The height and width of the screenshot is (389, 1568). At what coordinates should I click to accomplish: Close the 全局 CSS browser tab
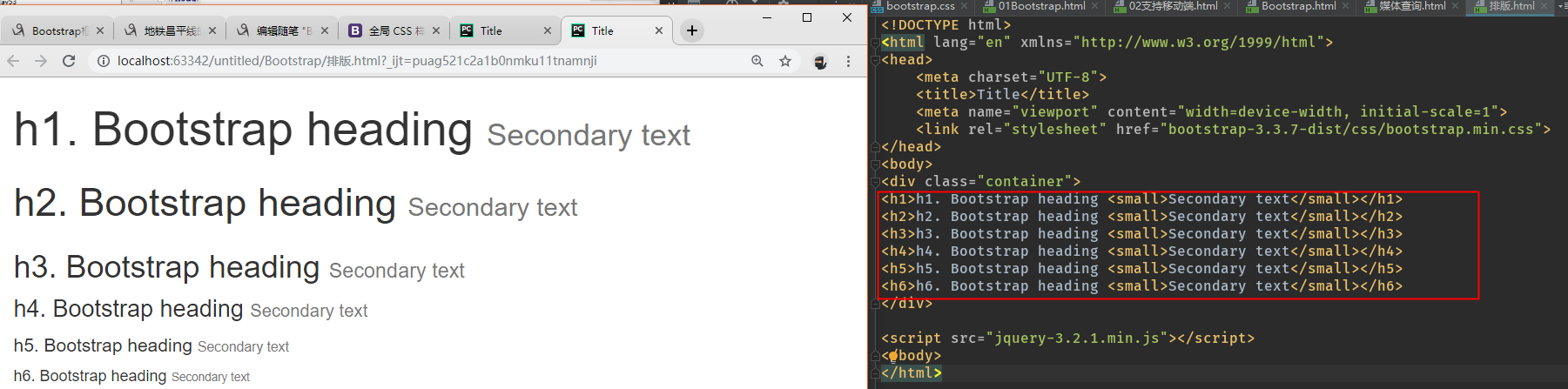tap(436, 30)
